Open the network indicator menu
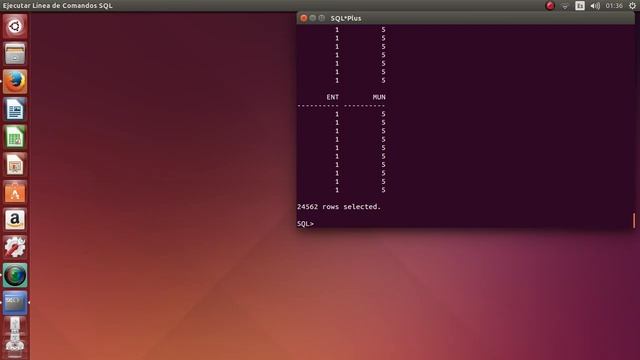This screenshot has height=360, width=640. 565,6
